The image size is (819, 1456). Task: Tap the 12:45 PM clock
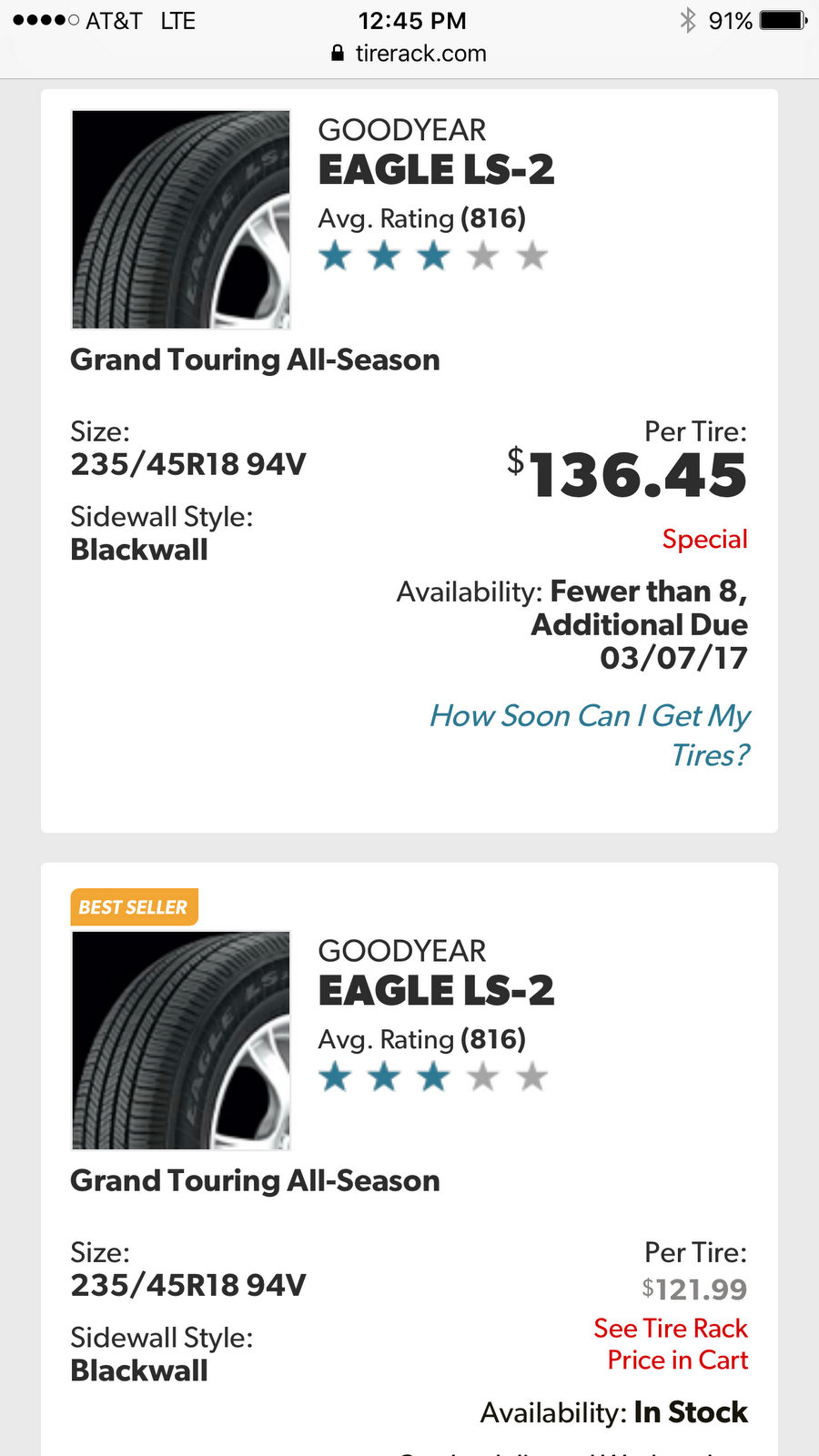pos(412,20)
